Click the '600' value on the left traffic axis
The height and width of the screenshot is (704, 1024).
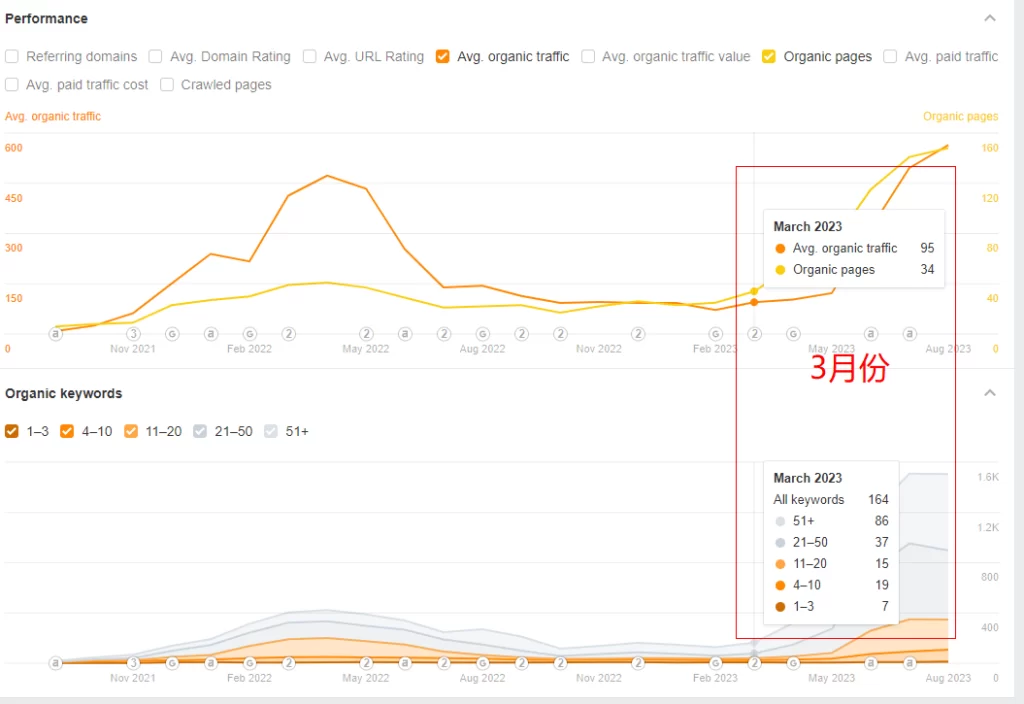14,148
